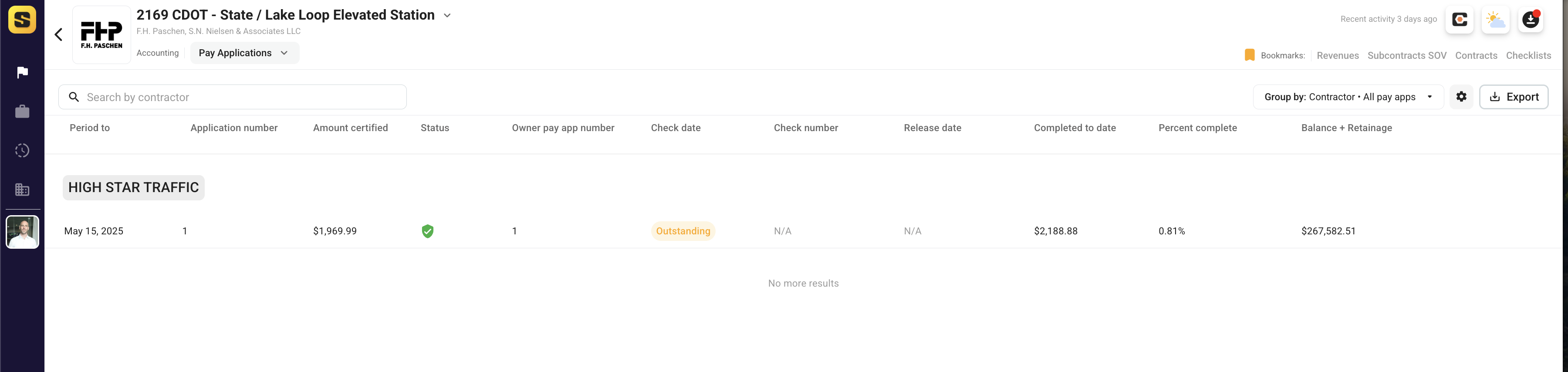Click the Export button
The image size is (1568, 372).
click(1514, 97)
